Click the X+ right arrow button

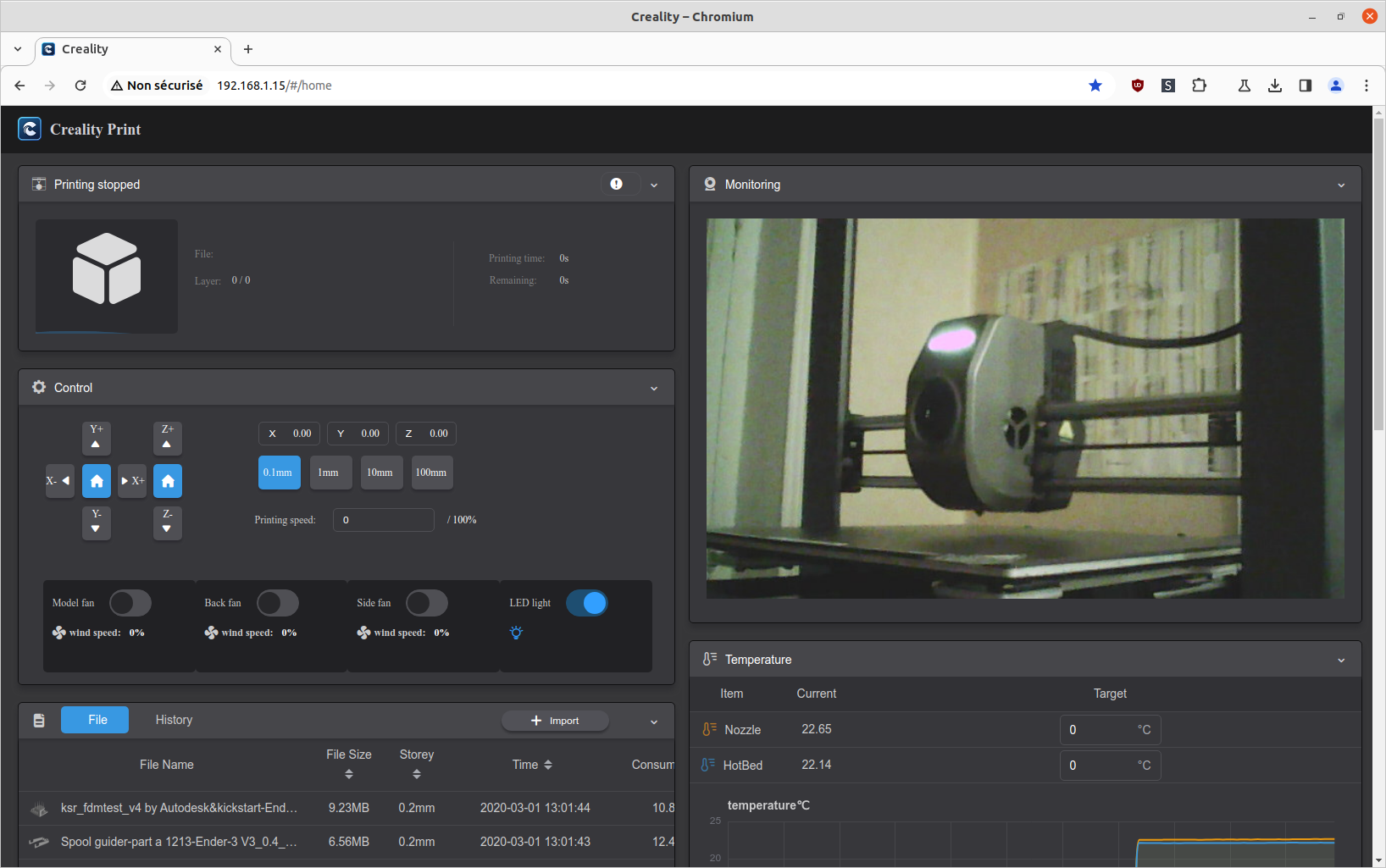[132, 481]
